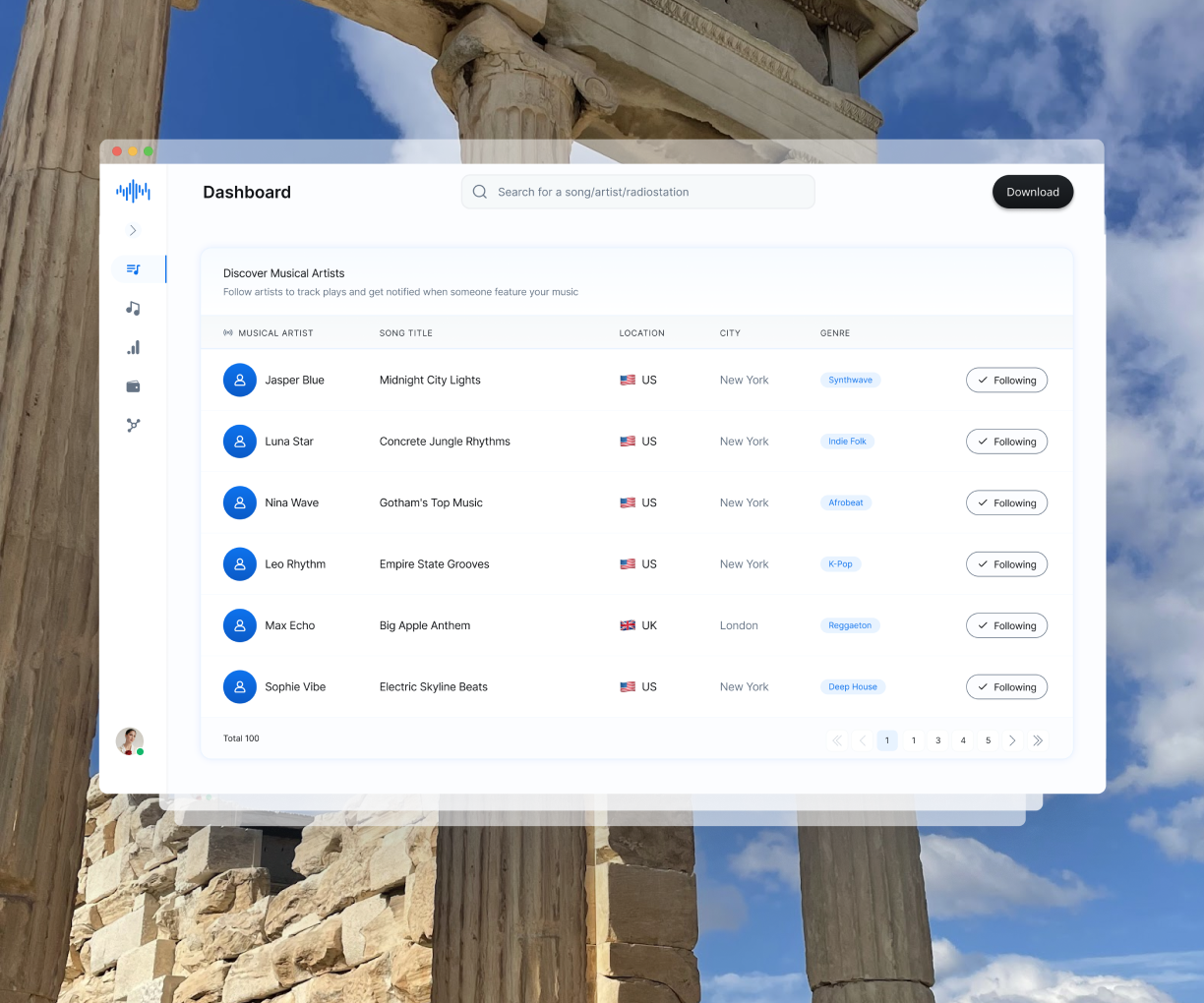Click Jasper Blue's avatar icon
This screenshot has width=1204, height=1003.
[x=240, y=380]
